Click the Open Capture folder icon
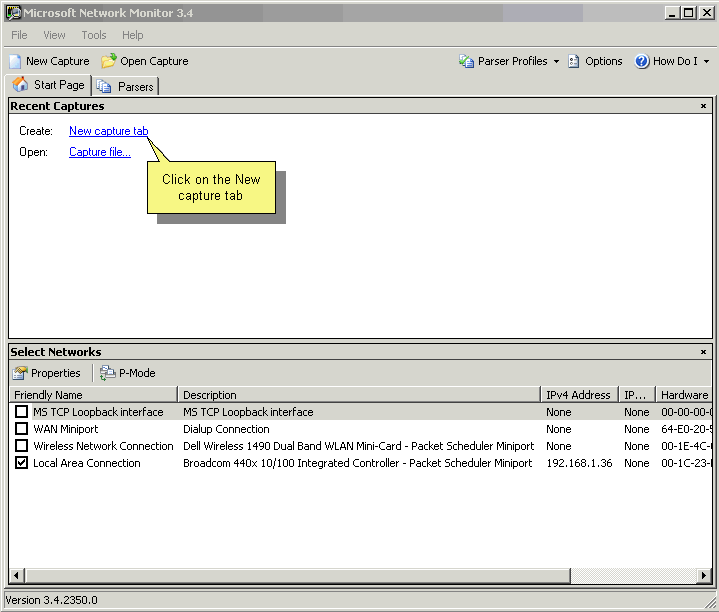The height and width of the screenshot is (612, 719). [x=109, y=61]
